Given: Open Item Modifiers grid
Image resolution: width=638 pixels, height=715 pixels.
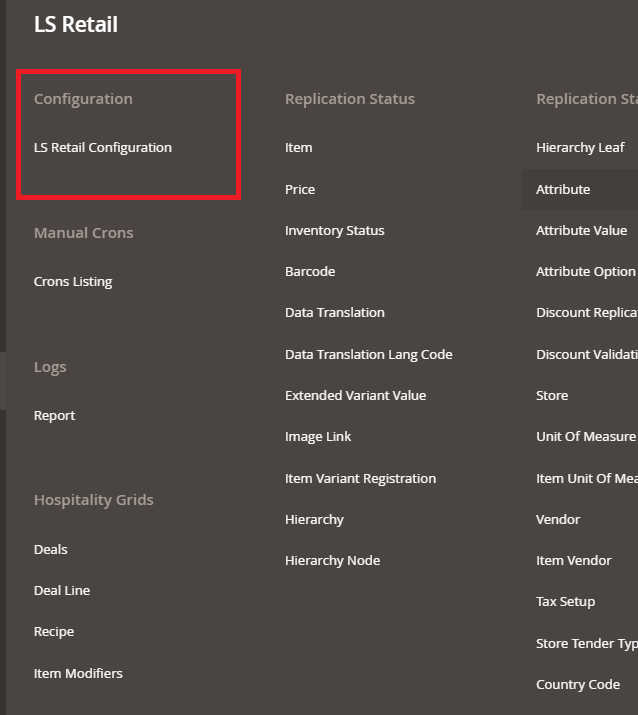Looking at the screenshot, I should (x=78, y=674).
